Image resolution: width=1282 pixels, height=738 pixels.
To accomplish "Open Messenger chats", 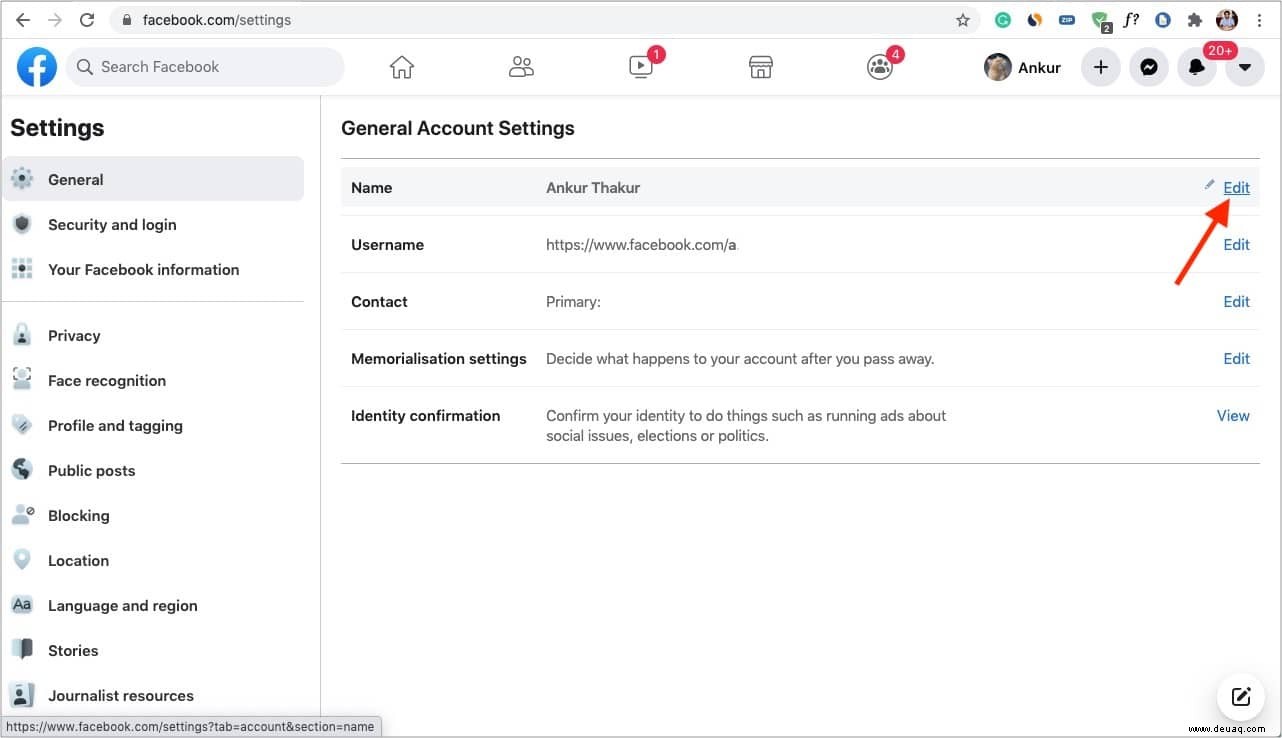I will (x=1149, y=67).
